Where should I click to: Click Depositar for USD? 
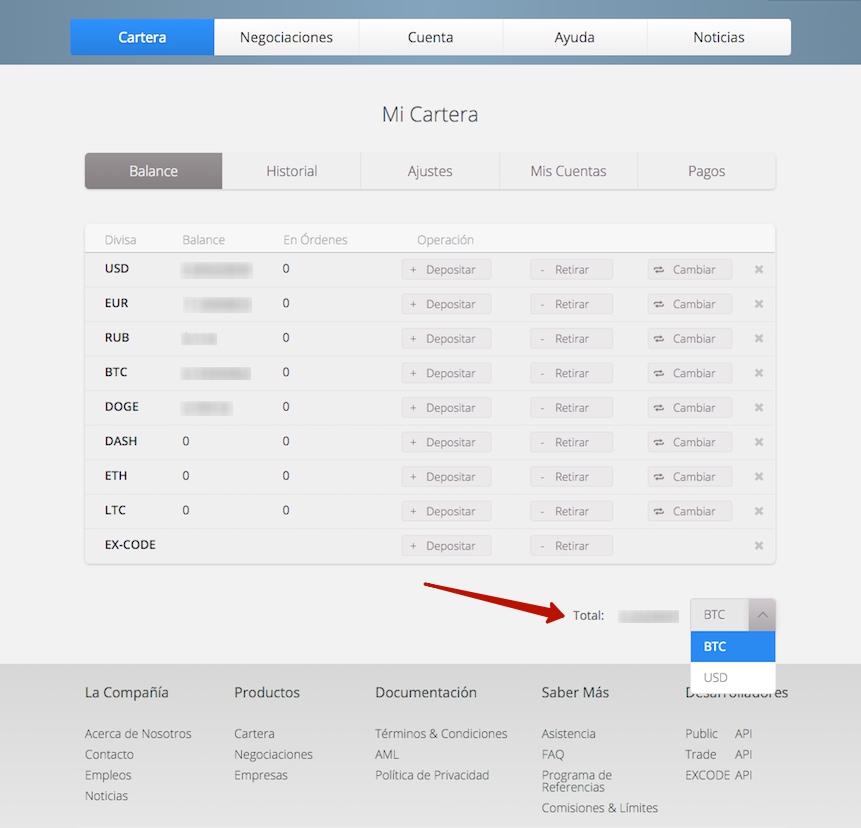point(446,270)
